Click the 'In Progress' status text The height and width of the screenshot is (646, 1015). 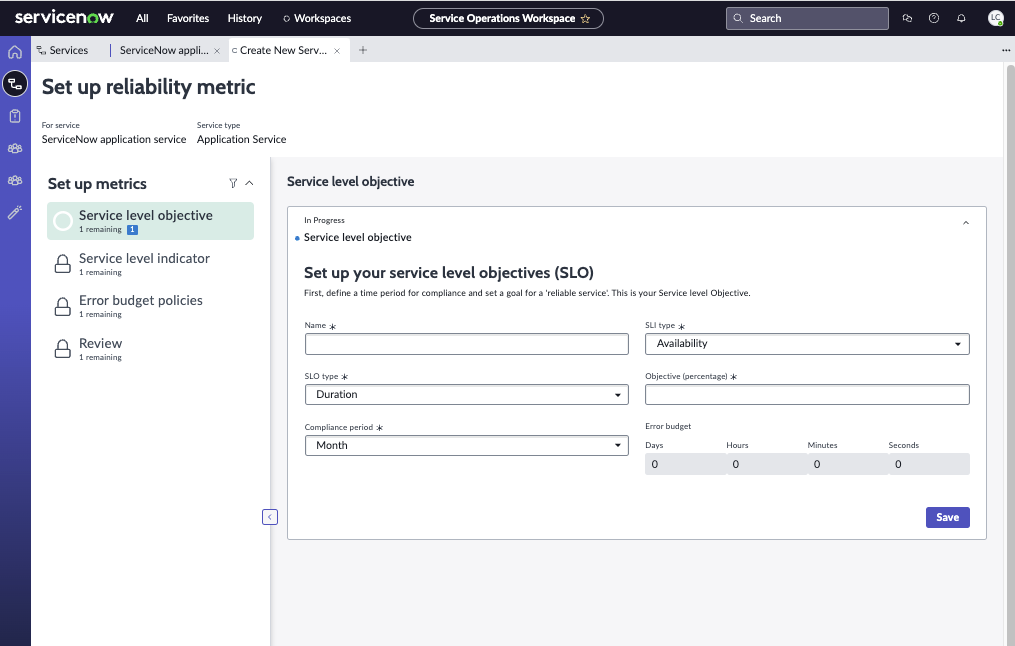324,220
